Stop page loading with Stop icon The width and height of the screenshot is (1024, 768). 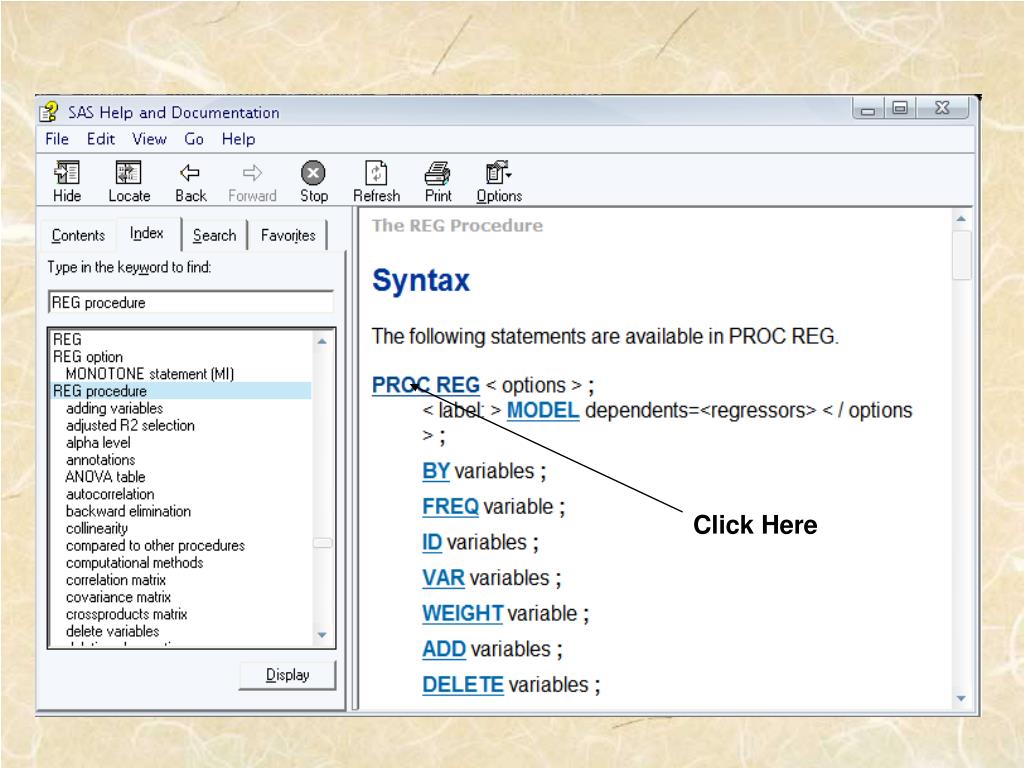(313, 173)
